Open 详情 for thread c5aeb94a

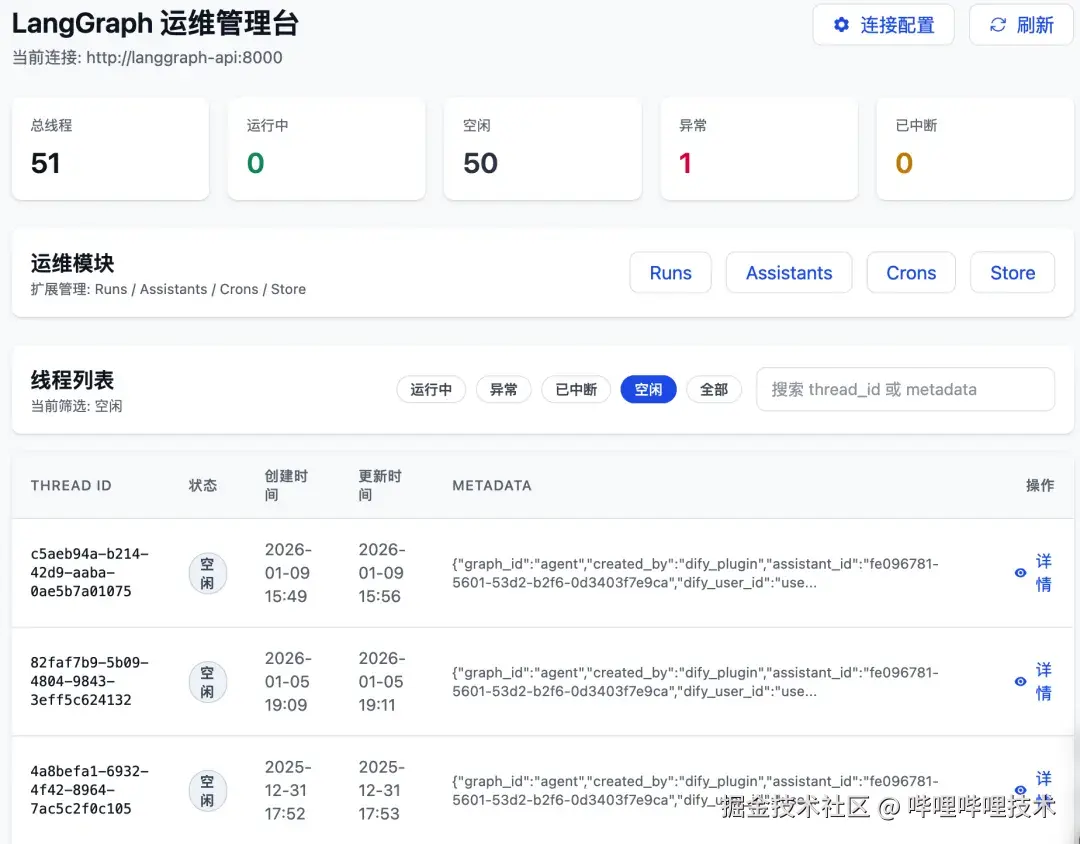pyautogui.click(x=1043, y=573)
